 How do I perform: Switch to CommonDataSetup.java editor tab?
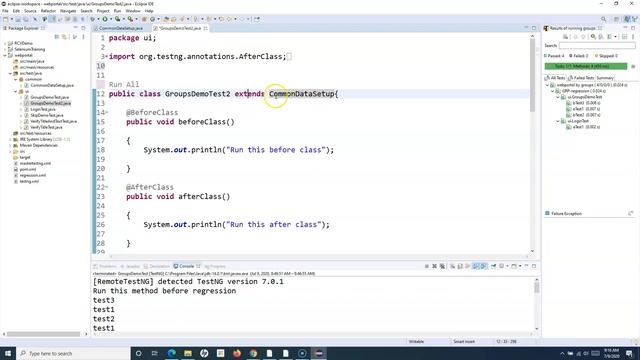click(x=118, y=28)
